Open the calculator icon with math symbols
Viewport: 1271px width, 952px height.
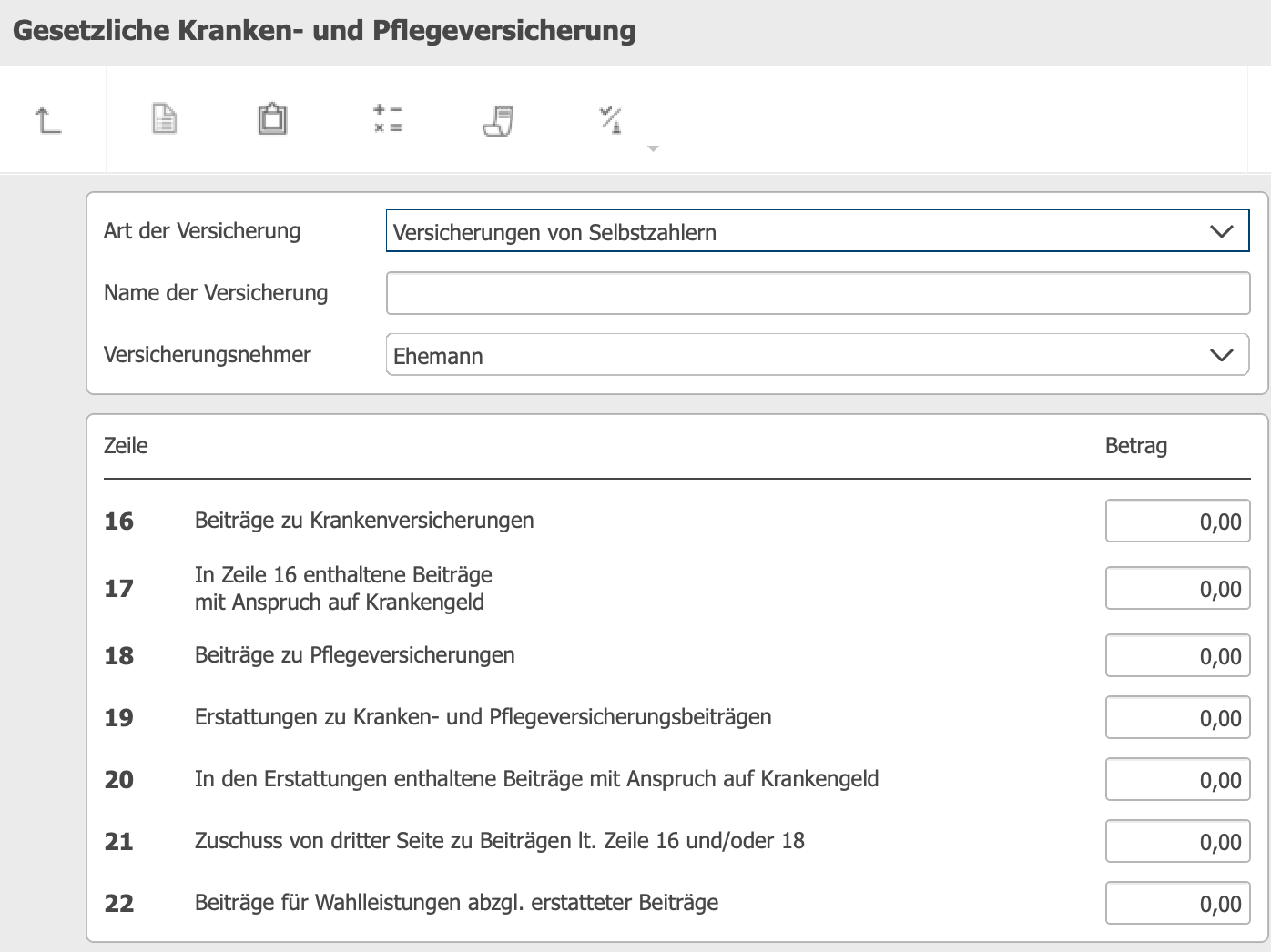click(388, 119)
